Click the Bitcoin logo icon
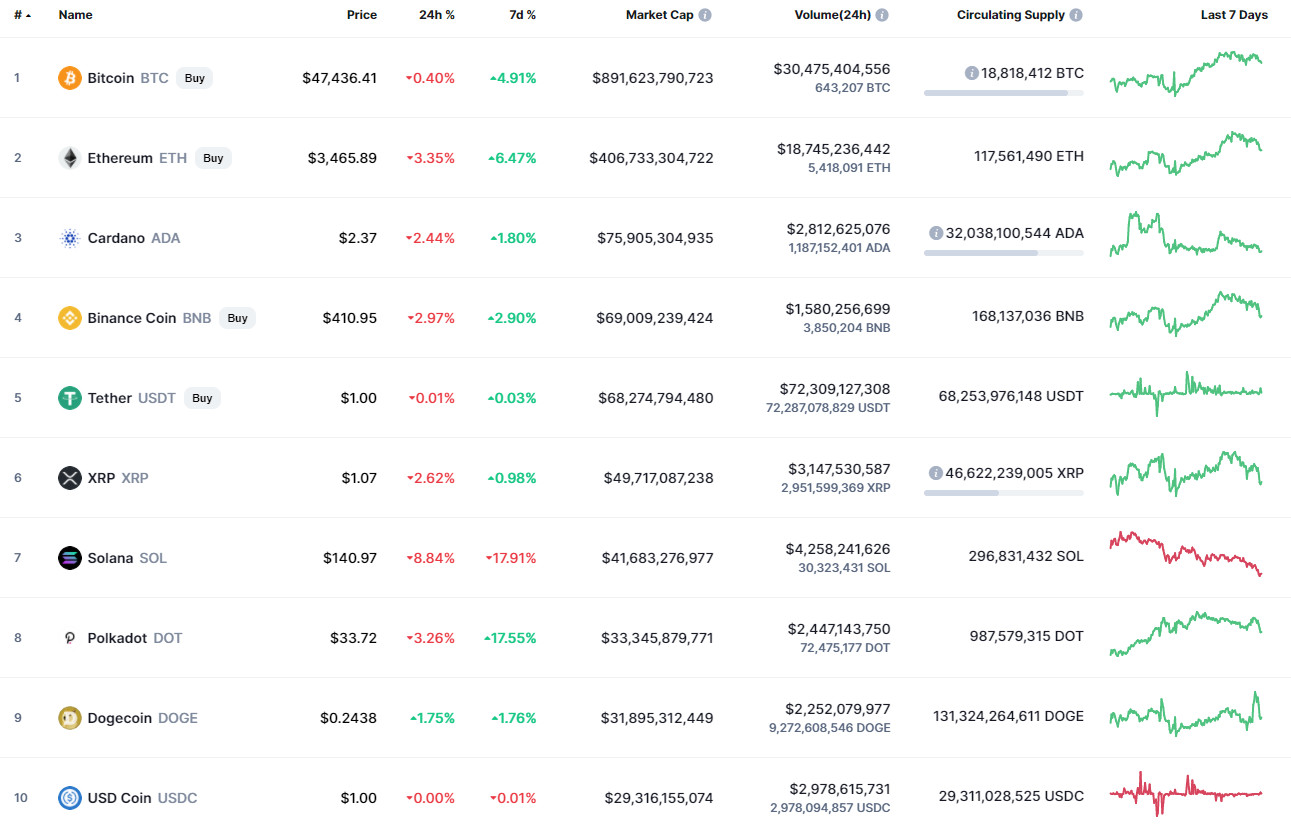The height and width of the screenshot is (824, 1291). 70,78
